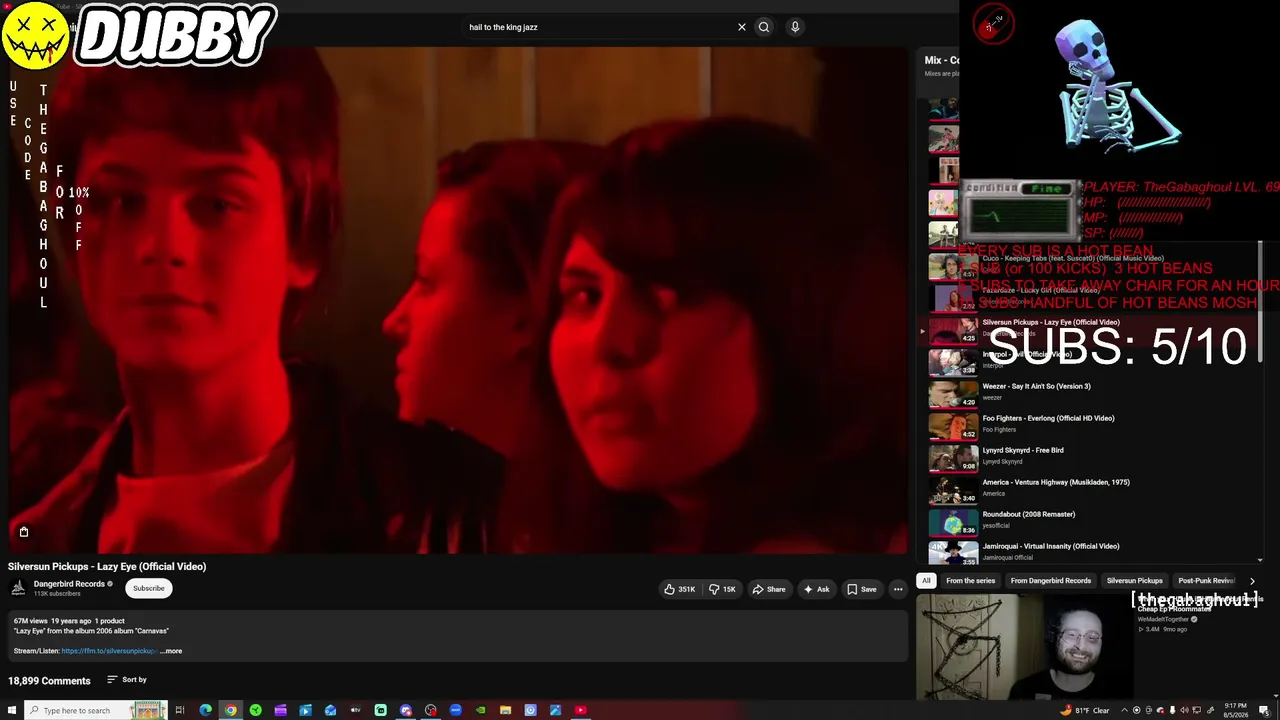Open the three-dot more actions menu

click(898, 589)
